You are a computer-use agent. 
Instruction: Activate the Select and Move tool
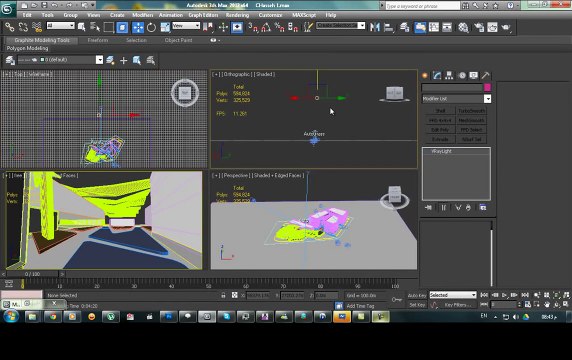click(138, 27)
